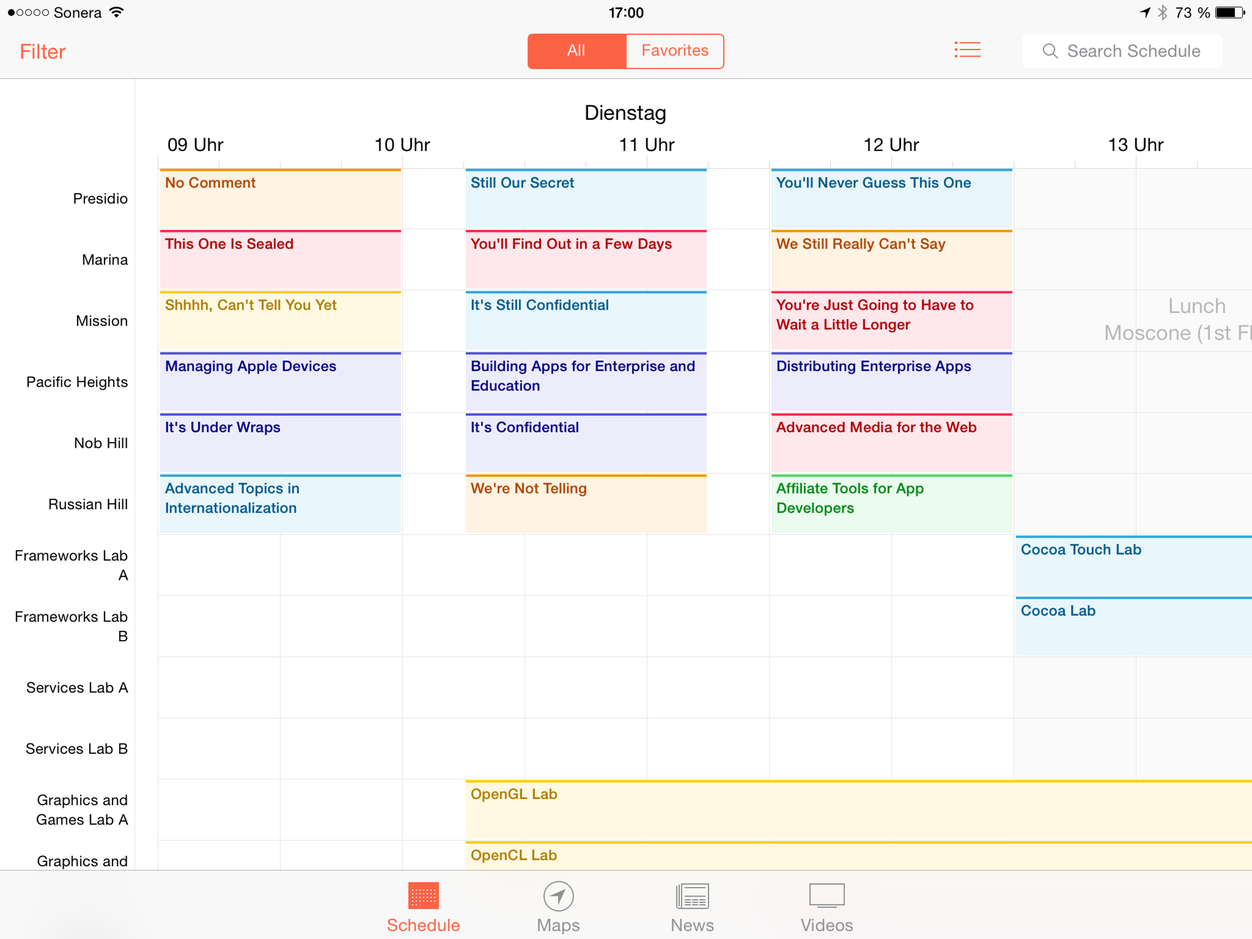This screenshot has height=939, width=1252.
Task: Select Services Lab B label
Action: 77,748
